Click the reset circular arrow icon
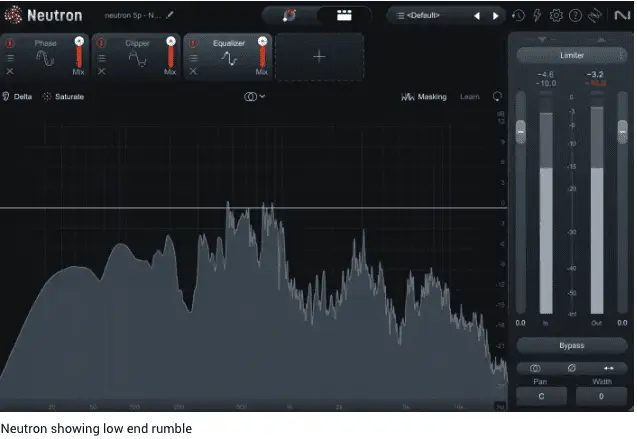This screenshot has width=637, height=439. coord(497,96)
